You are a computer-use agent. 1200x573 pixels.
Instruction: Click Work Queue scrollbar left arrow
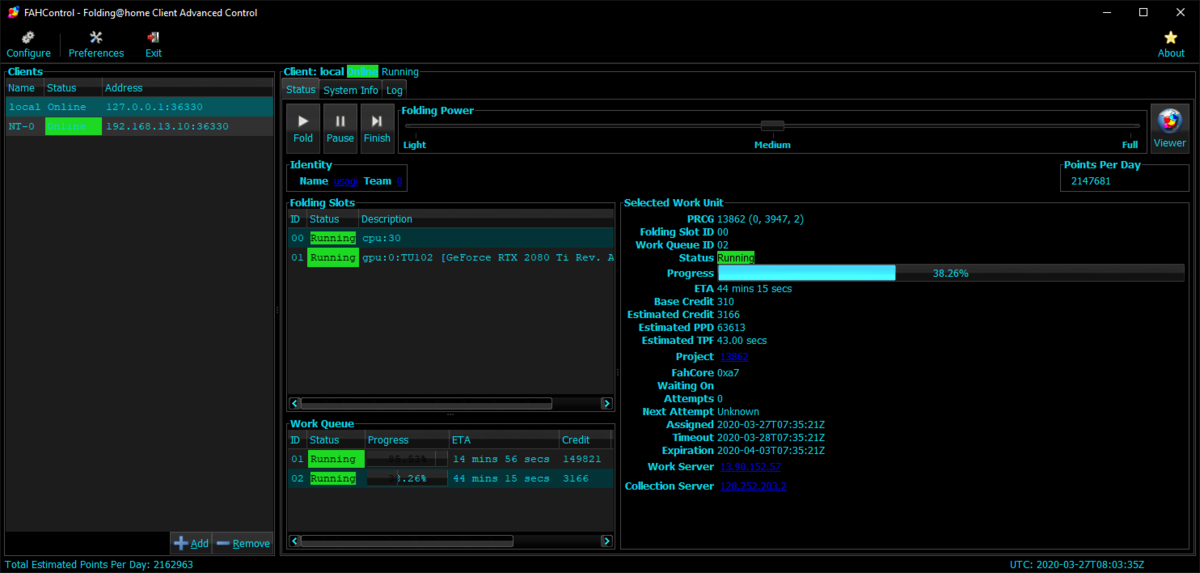pyautogui.click(x=295, y=541)
